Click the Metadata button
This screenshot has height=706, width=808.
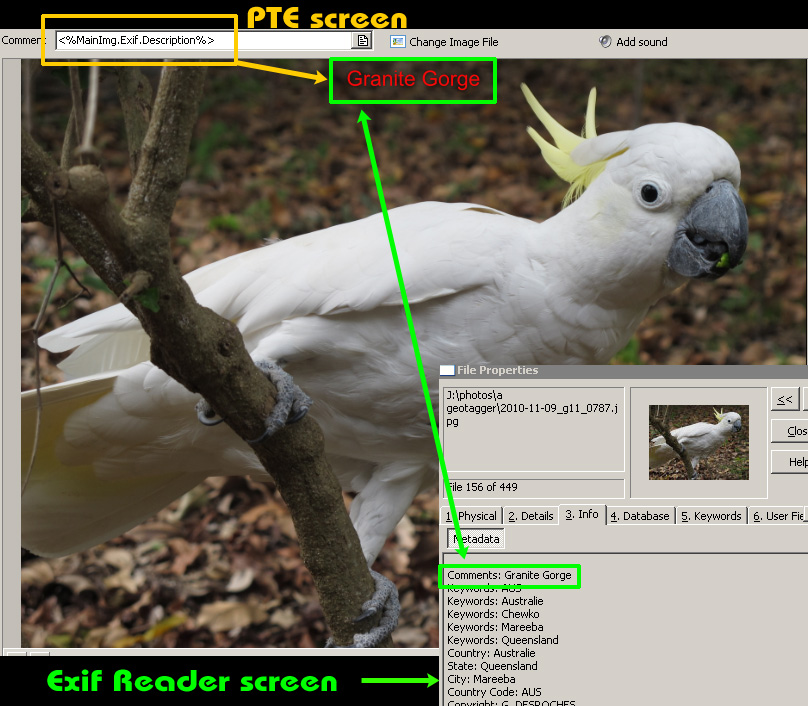(476, 539)
